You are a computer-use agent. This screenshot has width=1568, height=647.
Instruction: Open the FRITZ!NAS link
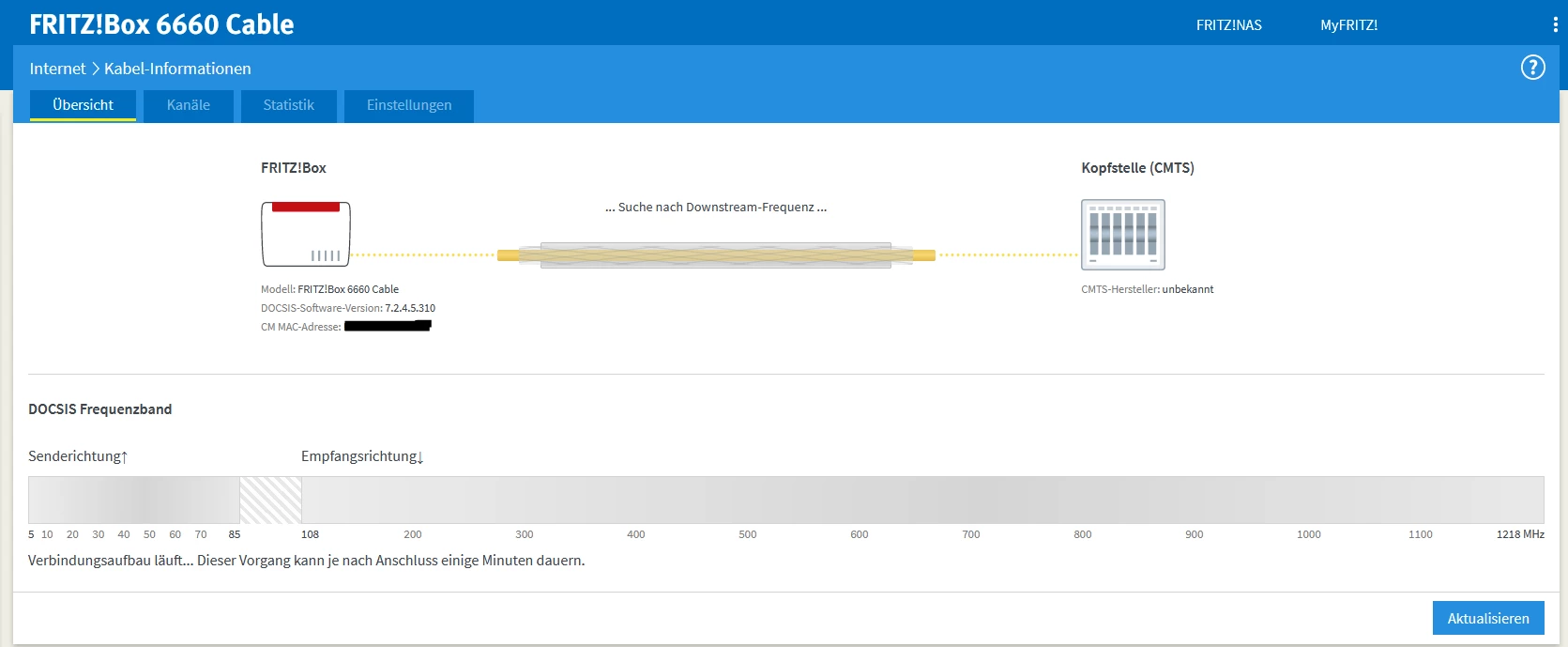click(1229, 25)
